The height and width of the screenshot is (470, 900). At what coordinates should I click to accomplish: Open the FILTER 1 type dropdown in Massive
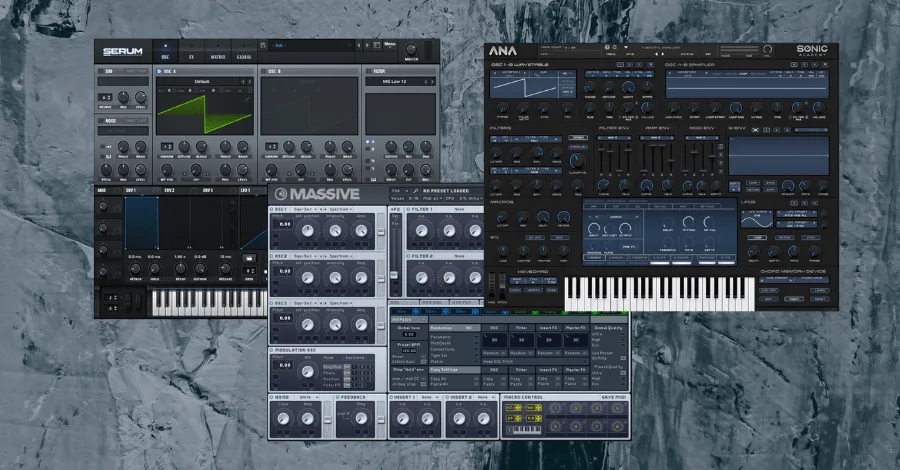click(x=459, y=209)
